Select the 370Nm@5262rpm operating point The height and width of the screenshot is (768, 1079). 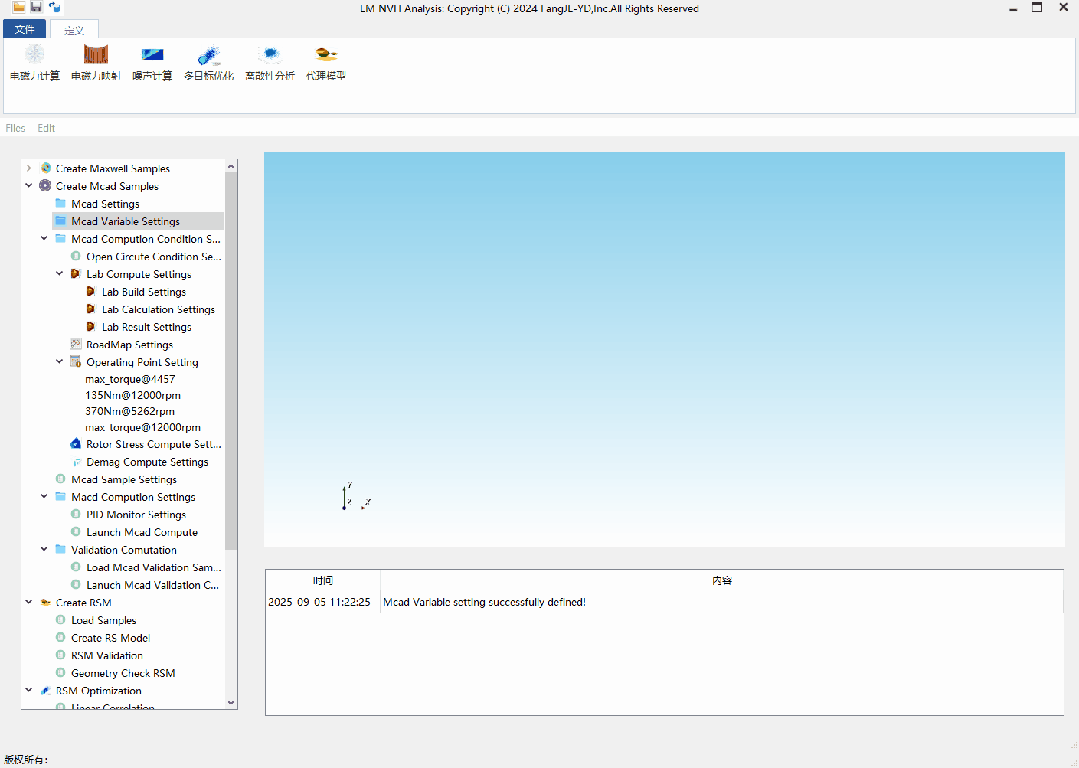[130, 411]
